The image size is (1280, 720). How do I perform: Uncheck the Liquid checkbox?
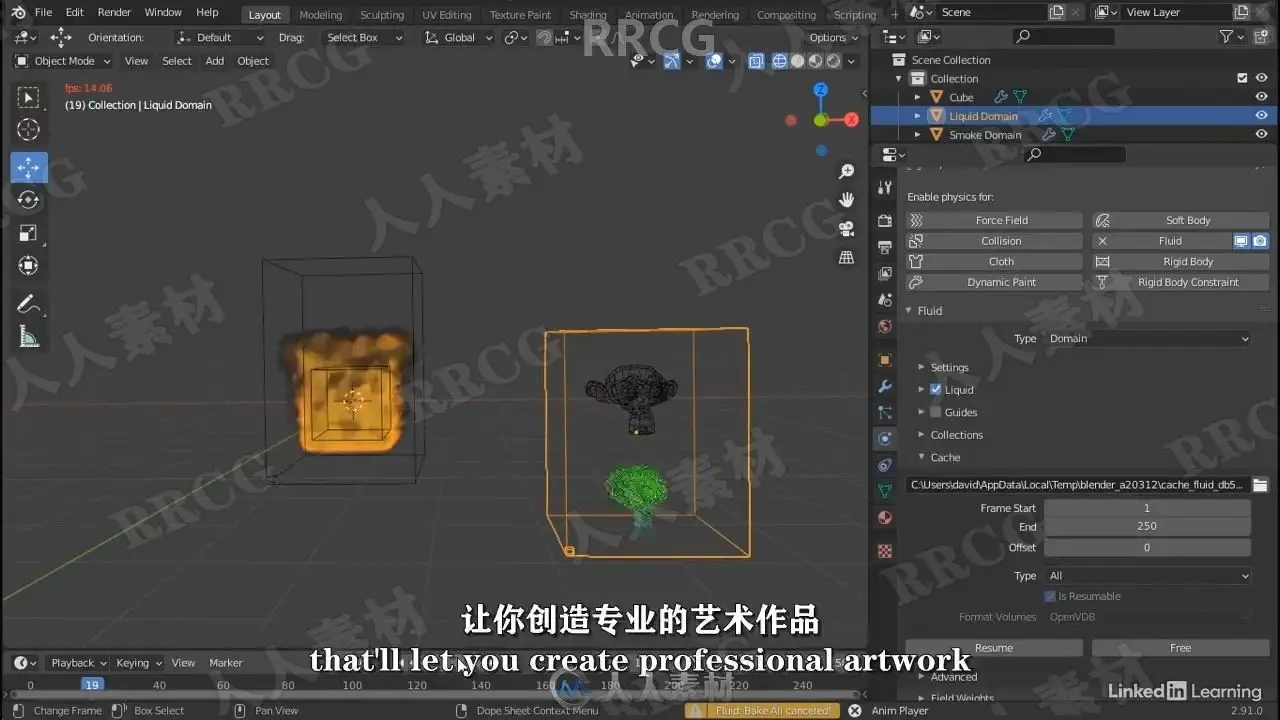936,390
